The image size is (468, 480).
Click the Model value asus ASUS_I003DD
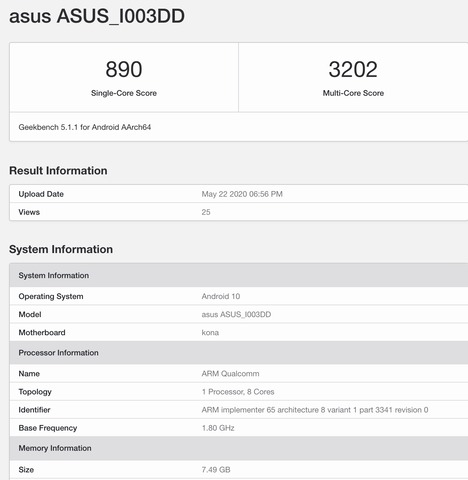236,314
